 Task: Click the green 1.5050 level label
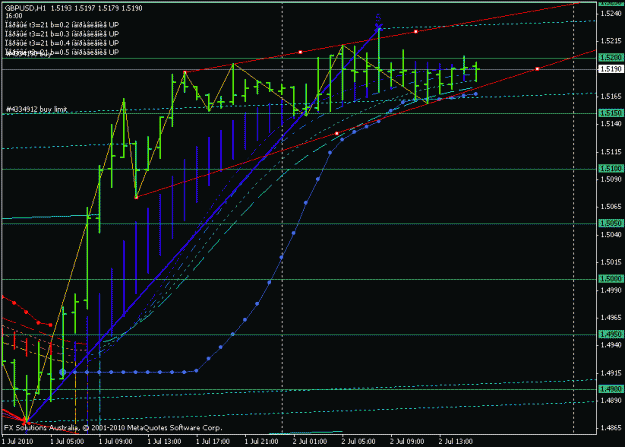611,223
